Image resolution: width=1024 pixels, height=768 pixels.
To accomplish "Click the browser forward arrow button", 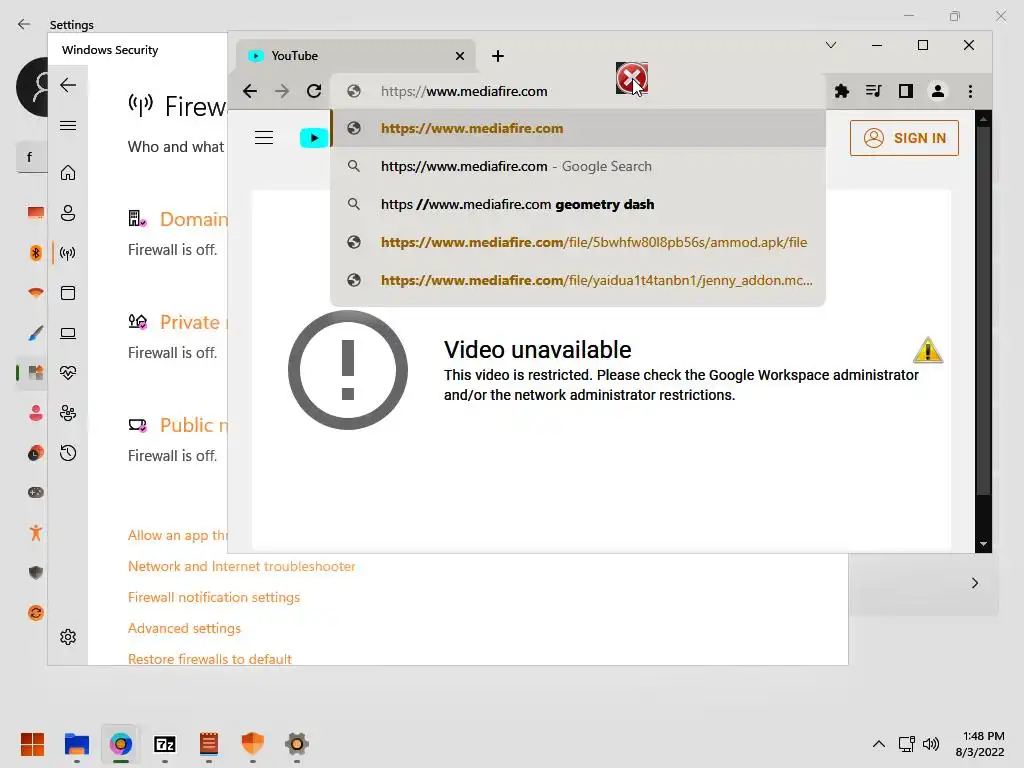I will [281, 91].
